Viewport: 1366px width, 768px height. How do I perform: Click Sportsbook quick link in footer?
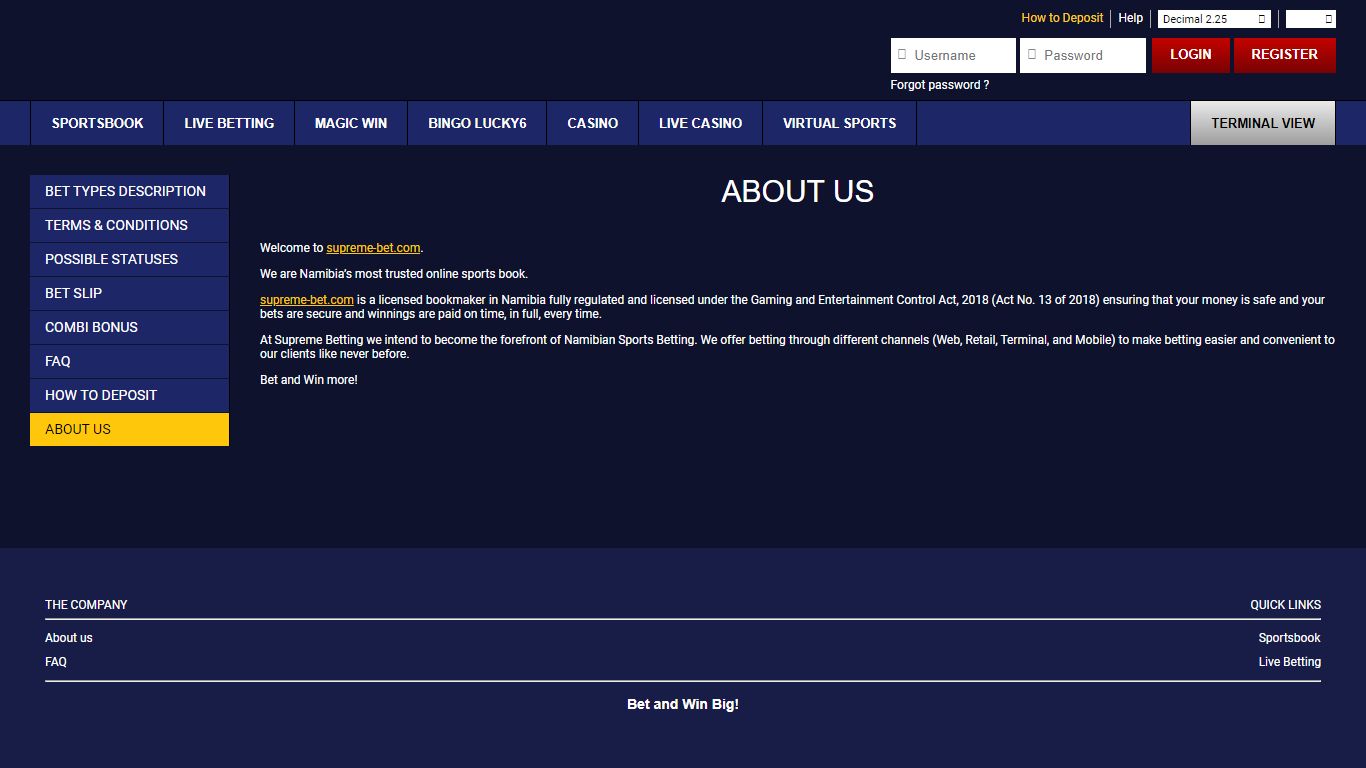[x=1290, y=638]
